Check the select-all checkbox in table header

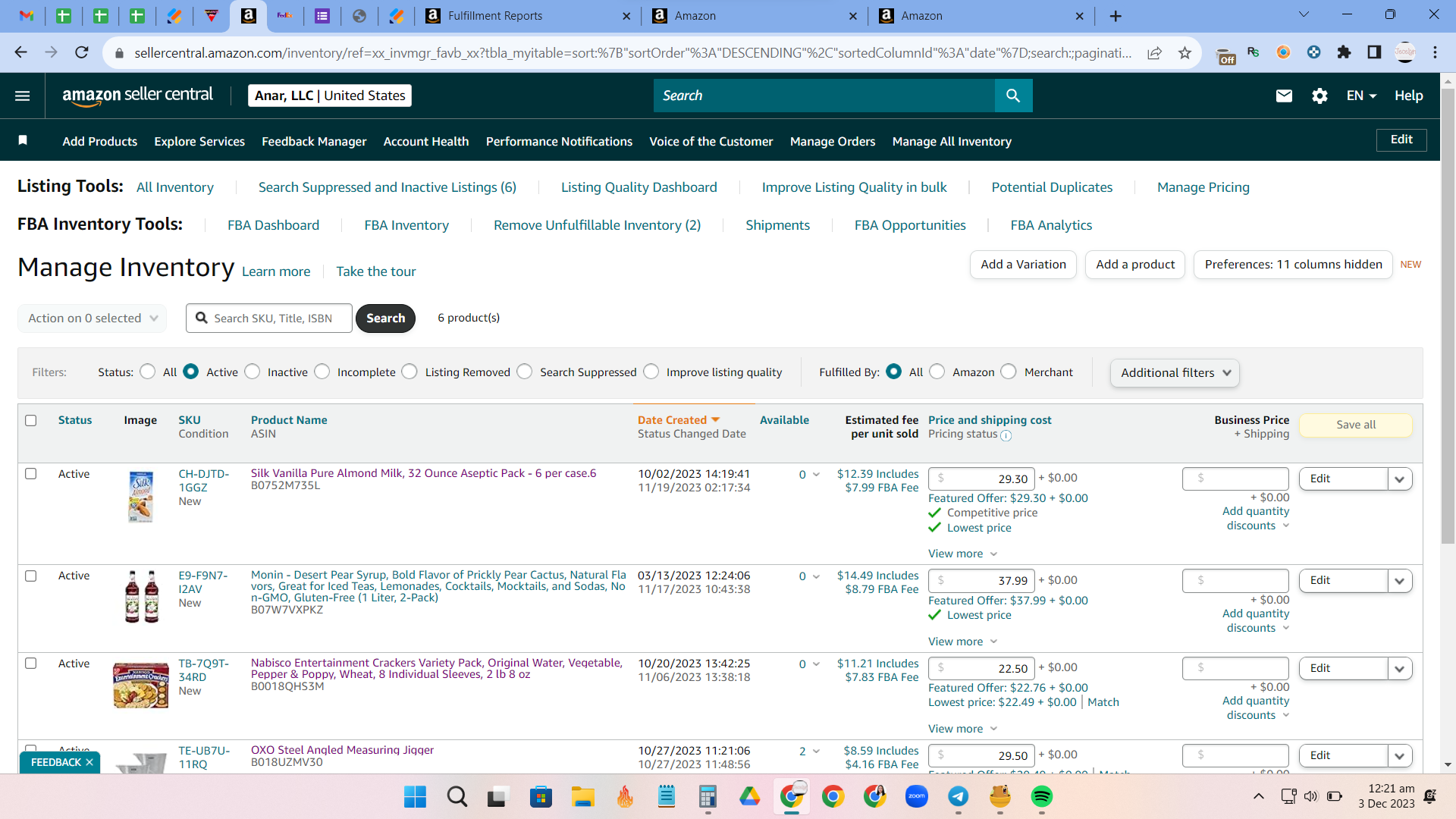click(31, 420)
